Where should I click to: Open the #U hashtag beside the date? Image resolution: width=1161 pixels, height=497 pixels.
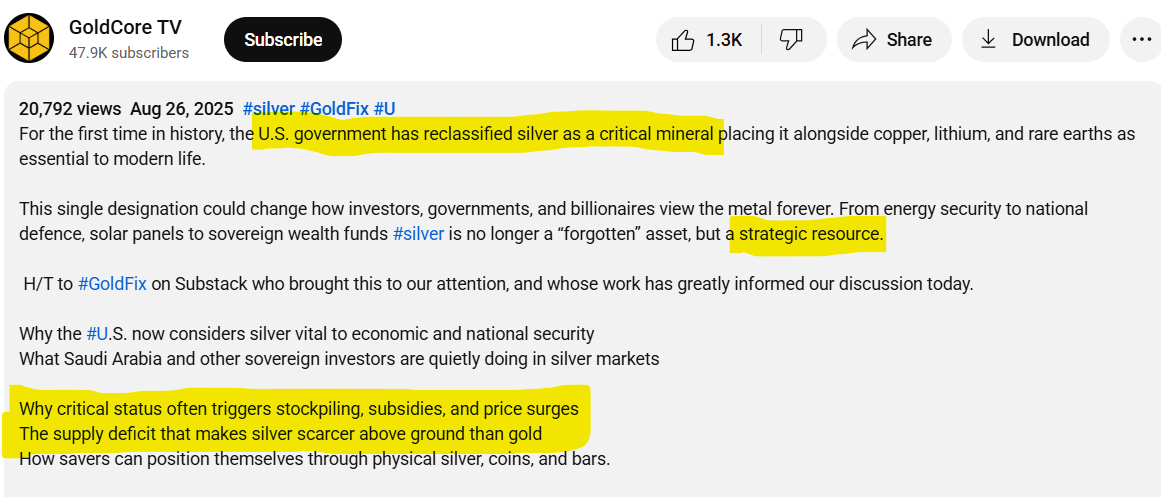click(x=385, y=109)
